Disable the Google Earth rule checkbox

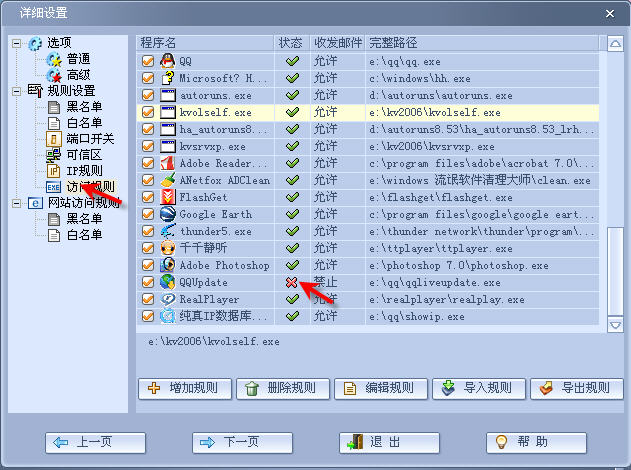coord(148,214)
